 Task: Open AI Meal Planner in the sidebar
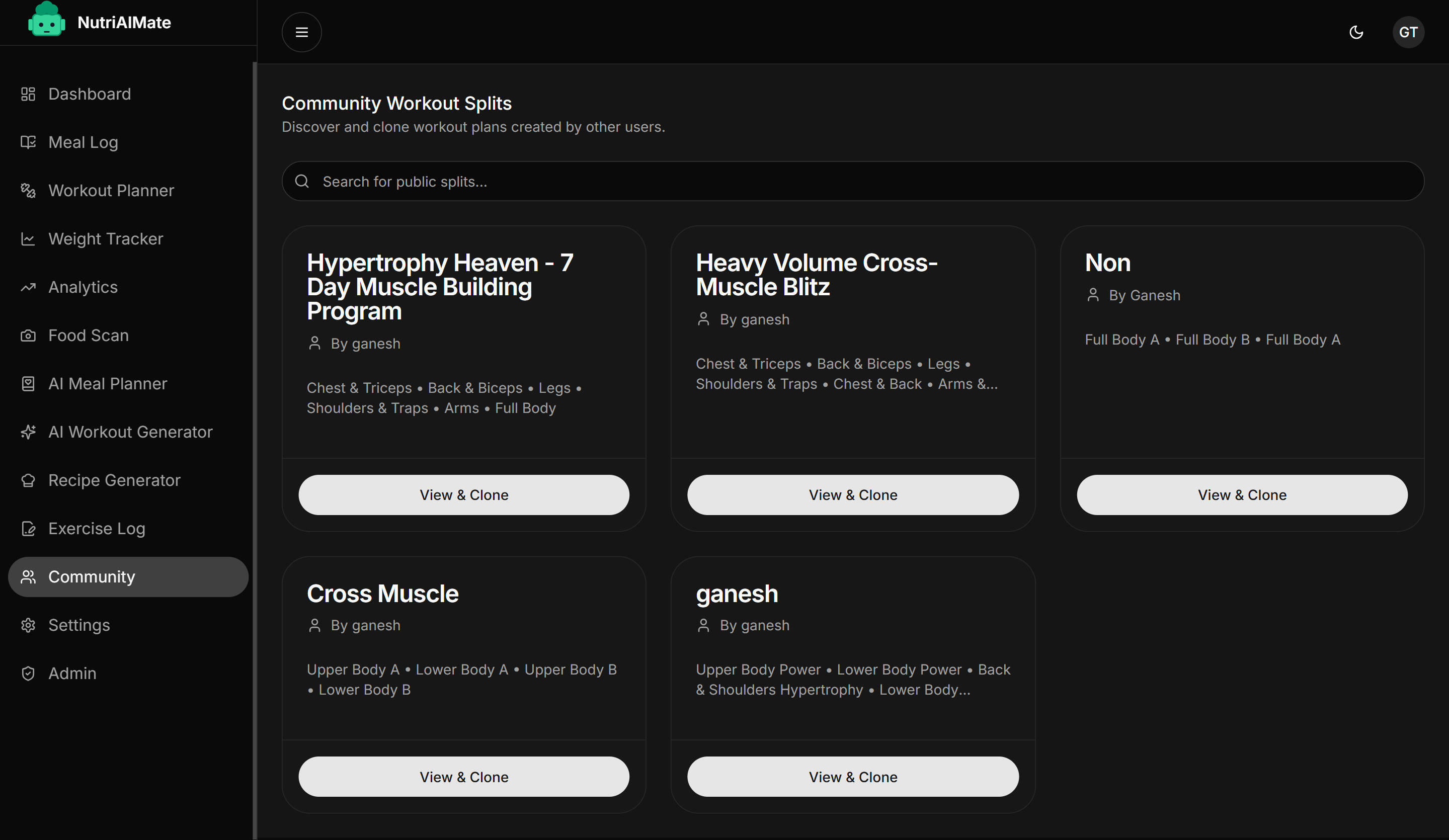[108, 383]
